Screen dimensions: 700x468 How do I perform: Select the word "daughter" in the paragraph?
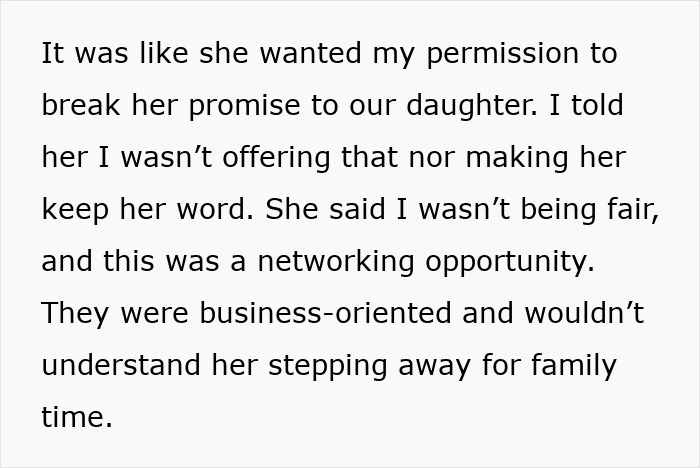pos(472,105)
